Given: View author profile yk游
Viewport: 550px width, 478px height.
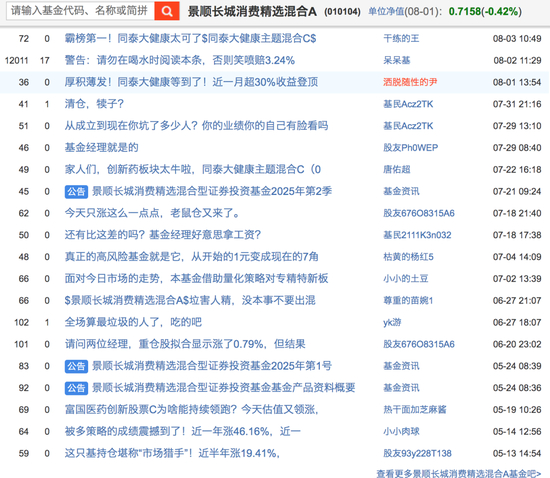Looking at the screenshot, I should tap(392, 322).
